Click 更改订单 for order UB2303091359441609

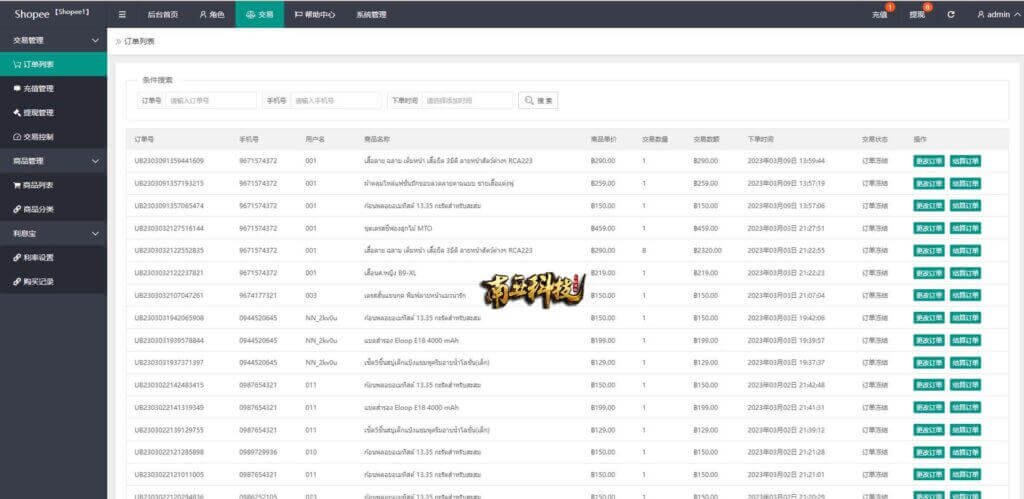(x=928, y=160)
